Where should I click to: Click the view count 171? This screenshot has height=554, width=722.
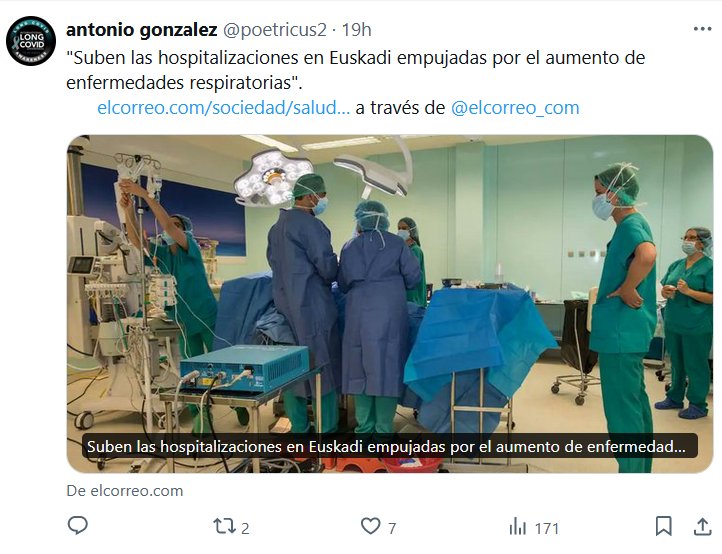pyautogui.click(x=546, y=528)
